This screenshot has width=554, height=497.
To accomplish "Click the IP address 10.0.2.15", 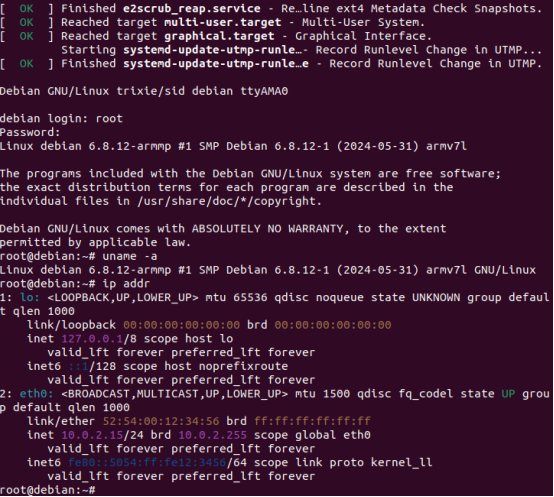I will point(92,435).
